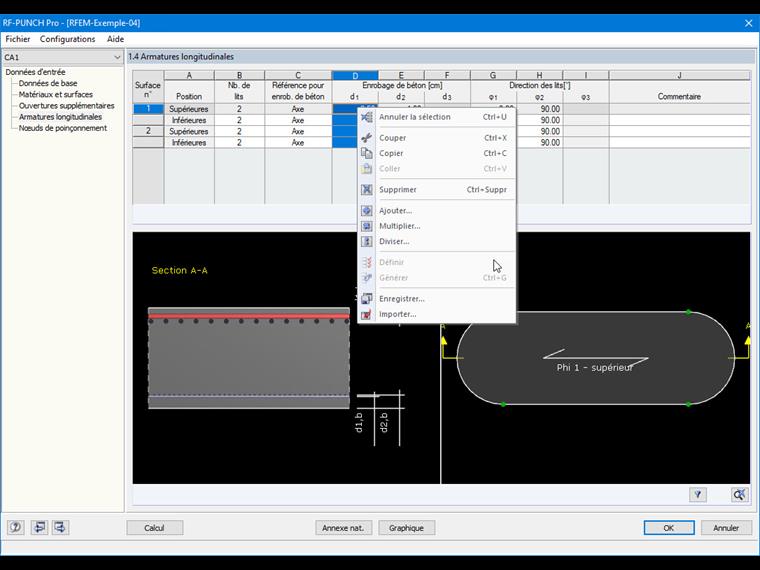Click the Section A-A label
Image resolution: width=760 pixels, height=570 pixels.
179,270
